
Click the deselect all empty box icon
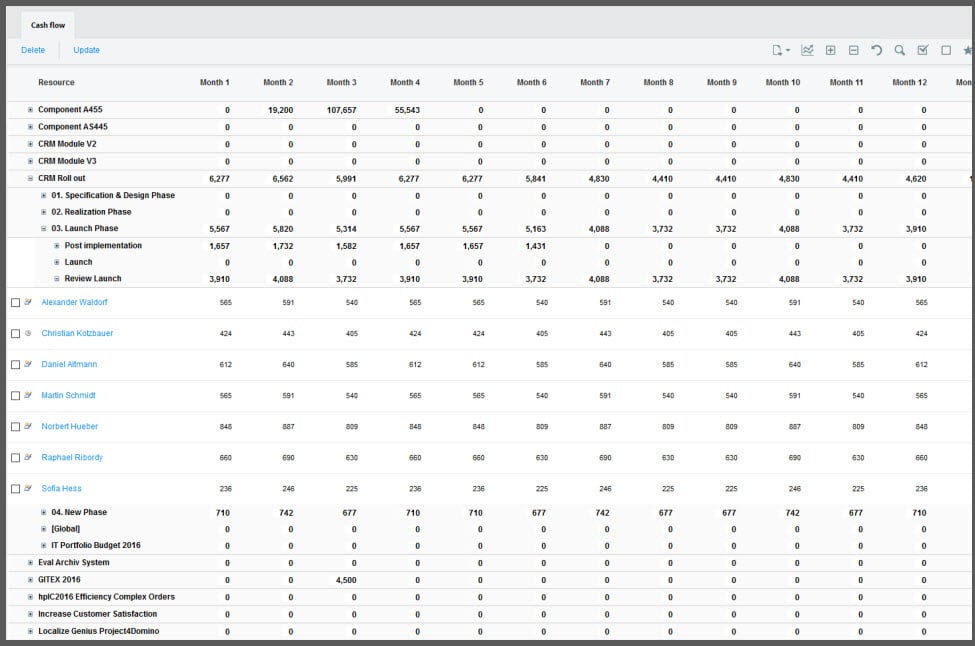(946, 50)
